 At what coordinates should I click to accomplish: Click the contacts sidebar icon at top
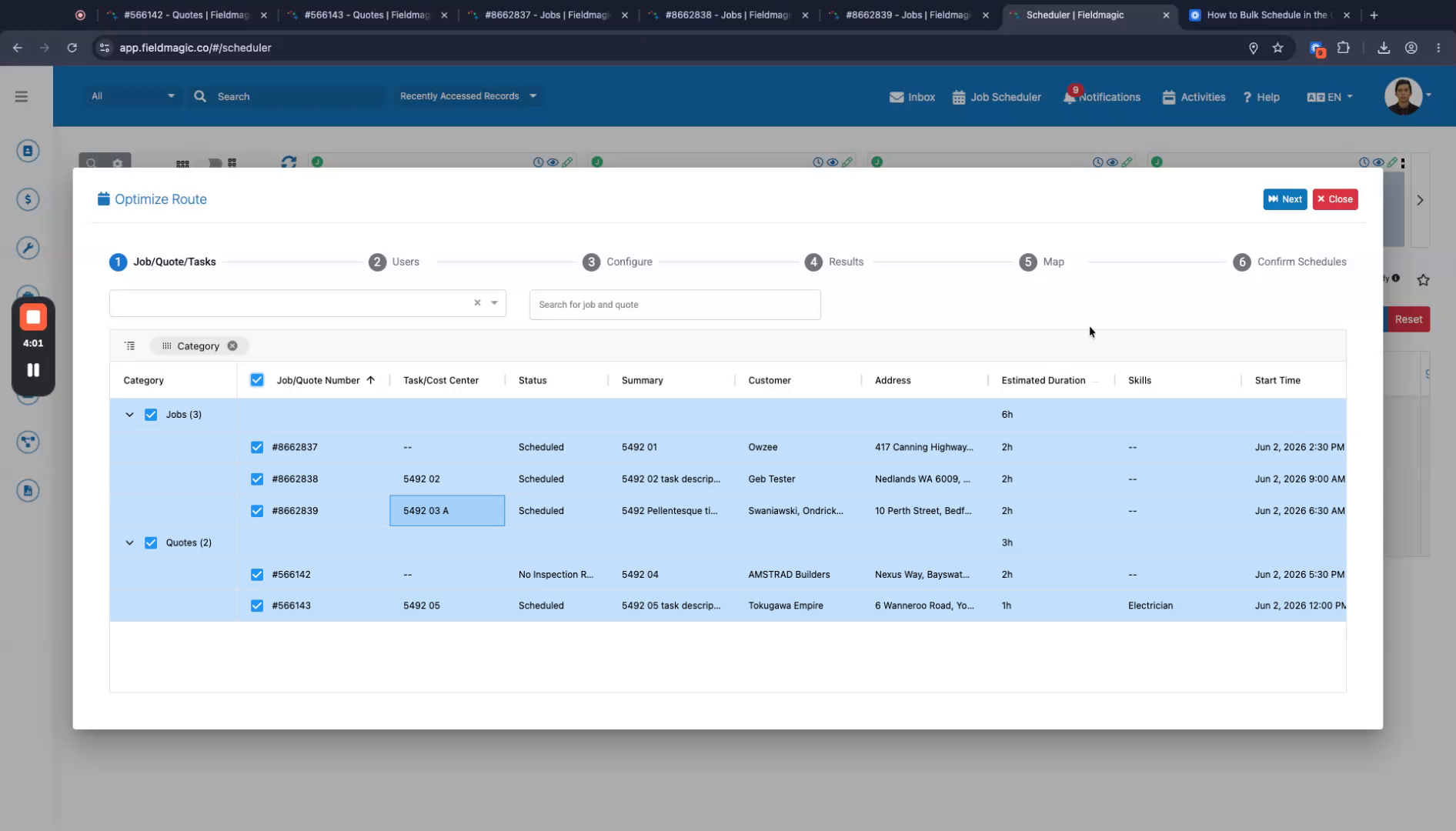(x=28, y=151)
